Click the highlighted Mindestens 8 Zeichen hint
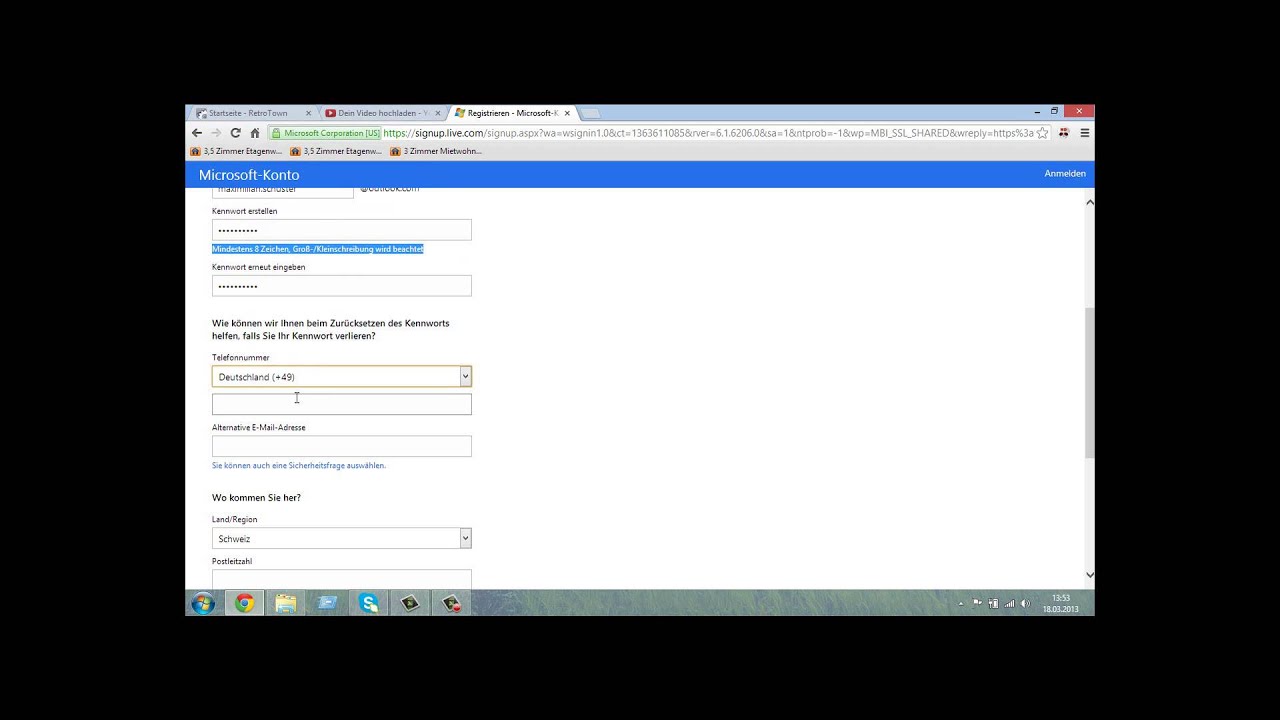The width and height of the screenshot is (1280, 720). click(318, 249)
